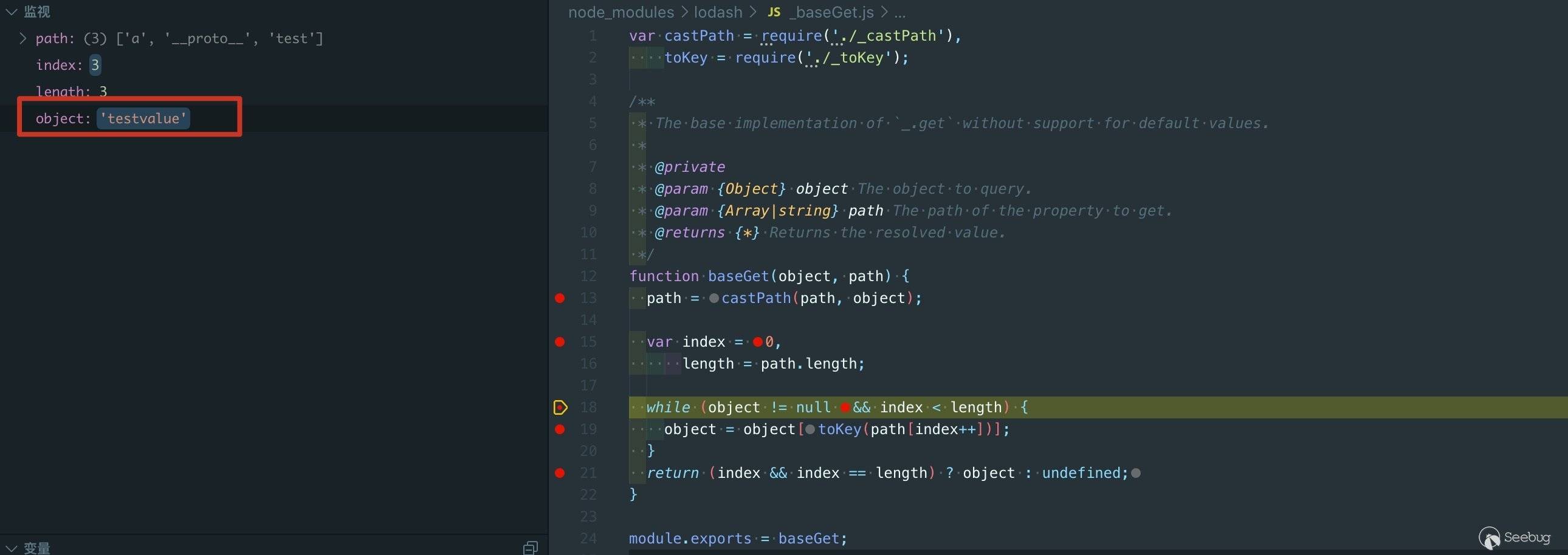This screenshot has width=1568, height=555.
Task: Click the JS file icon in breadcrumb
Action: point(774,12)
